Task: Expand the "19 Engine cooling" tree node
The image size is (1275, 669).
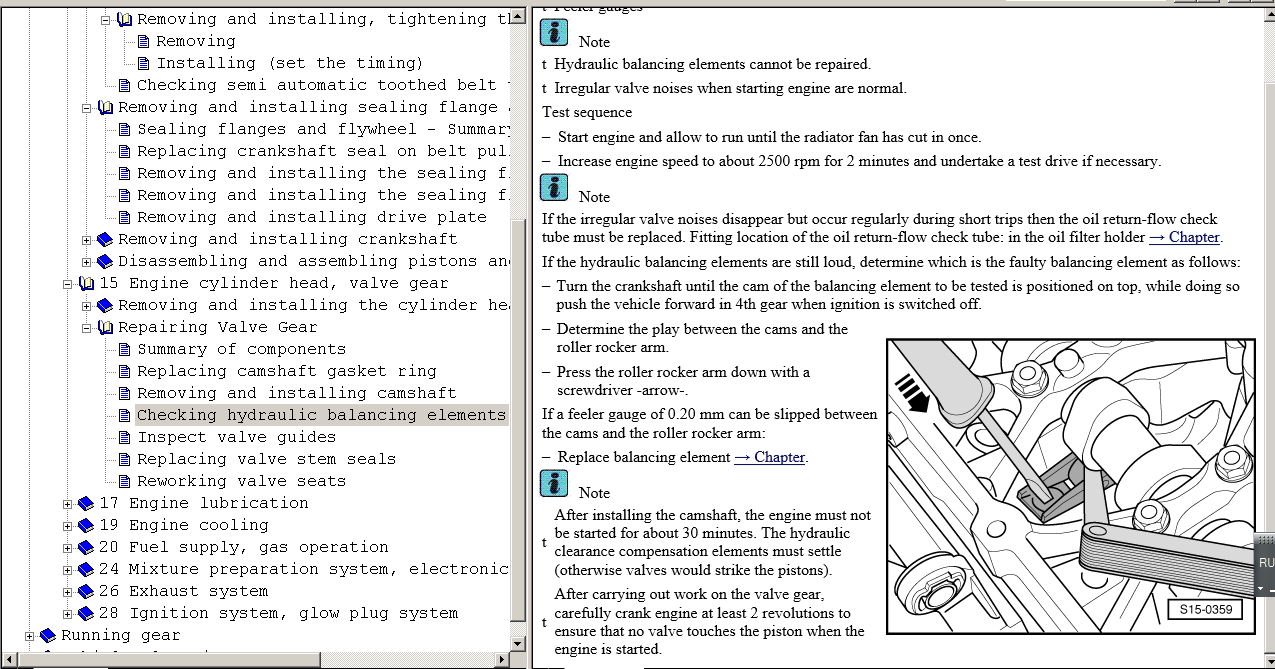Action: [x=67, y=526]
